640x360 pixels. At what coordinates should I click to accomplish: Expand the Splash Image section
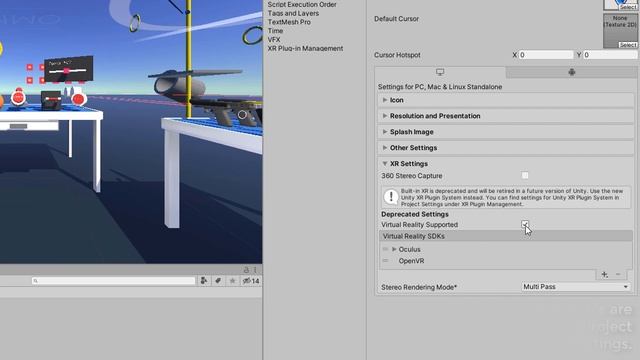(x=506, y=132)
